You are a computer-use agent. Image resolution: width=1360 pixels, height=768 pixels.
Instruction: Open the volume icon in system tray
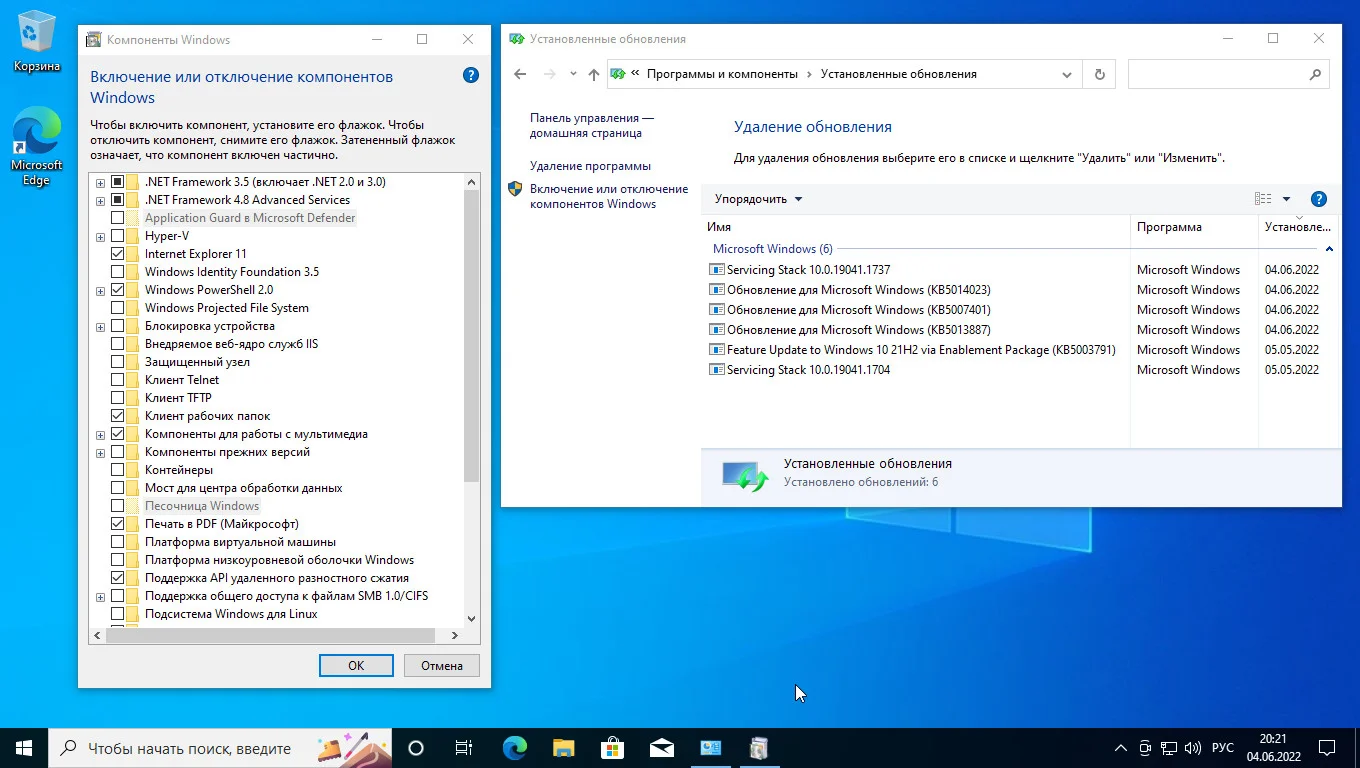pyautogui.click(x=1192, y=748)
